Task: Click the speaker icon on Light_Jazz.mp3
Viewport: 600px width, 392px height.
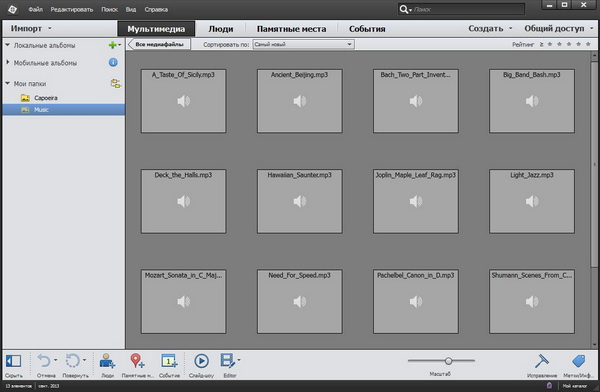Action: 532,201
